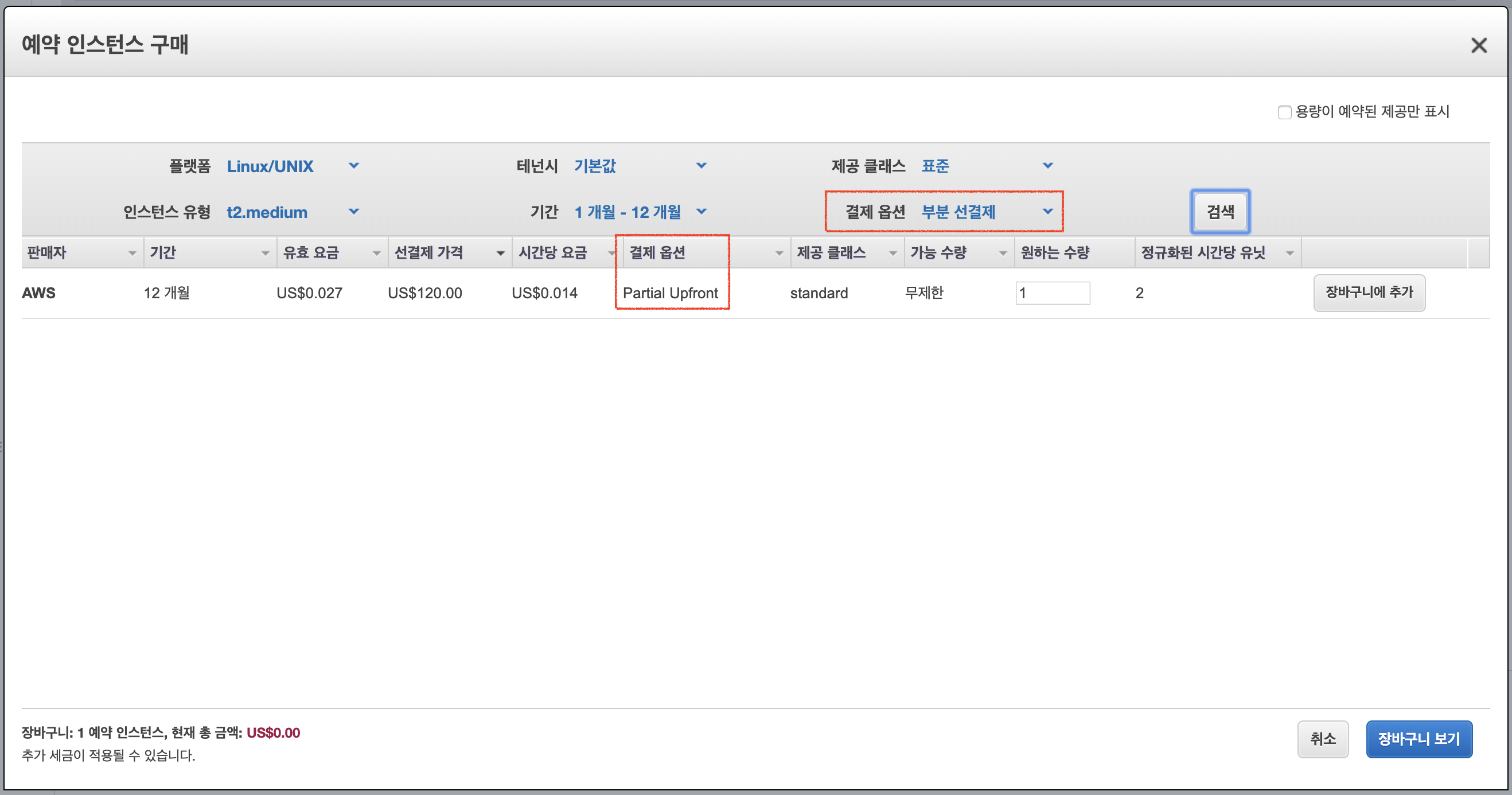
Task: Click the 결제 옵션 column header arrow
Action: coord(779,253)
